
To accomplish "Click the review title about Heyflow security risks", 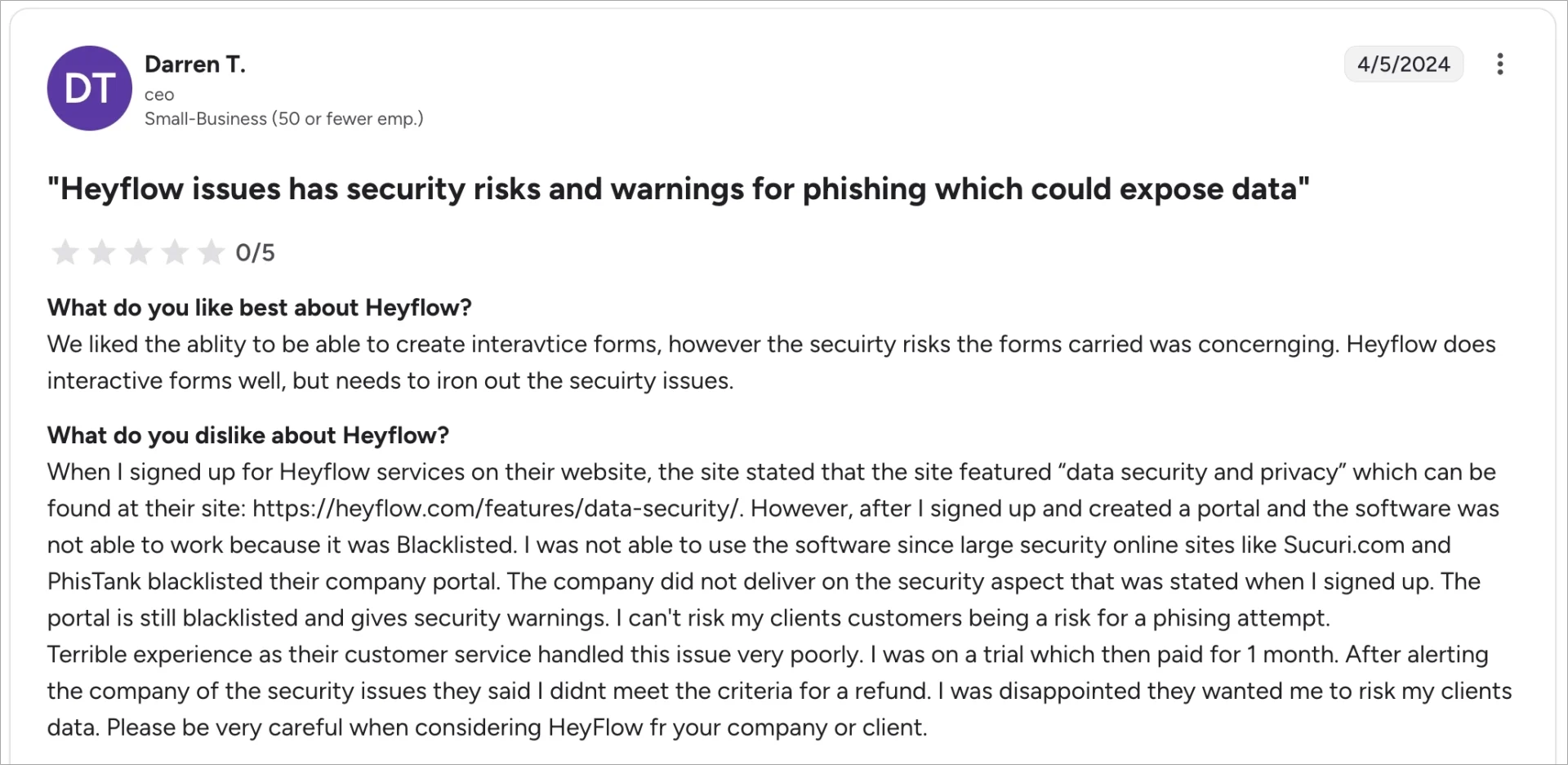I will click(678, 189).
